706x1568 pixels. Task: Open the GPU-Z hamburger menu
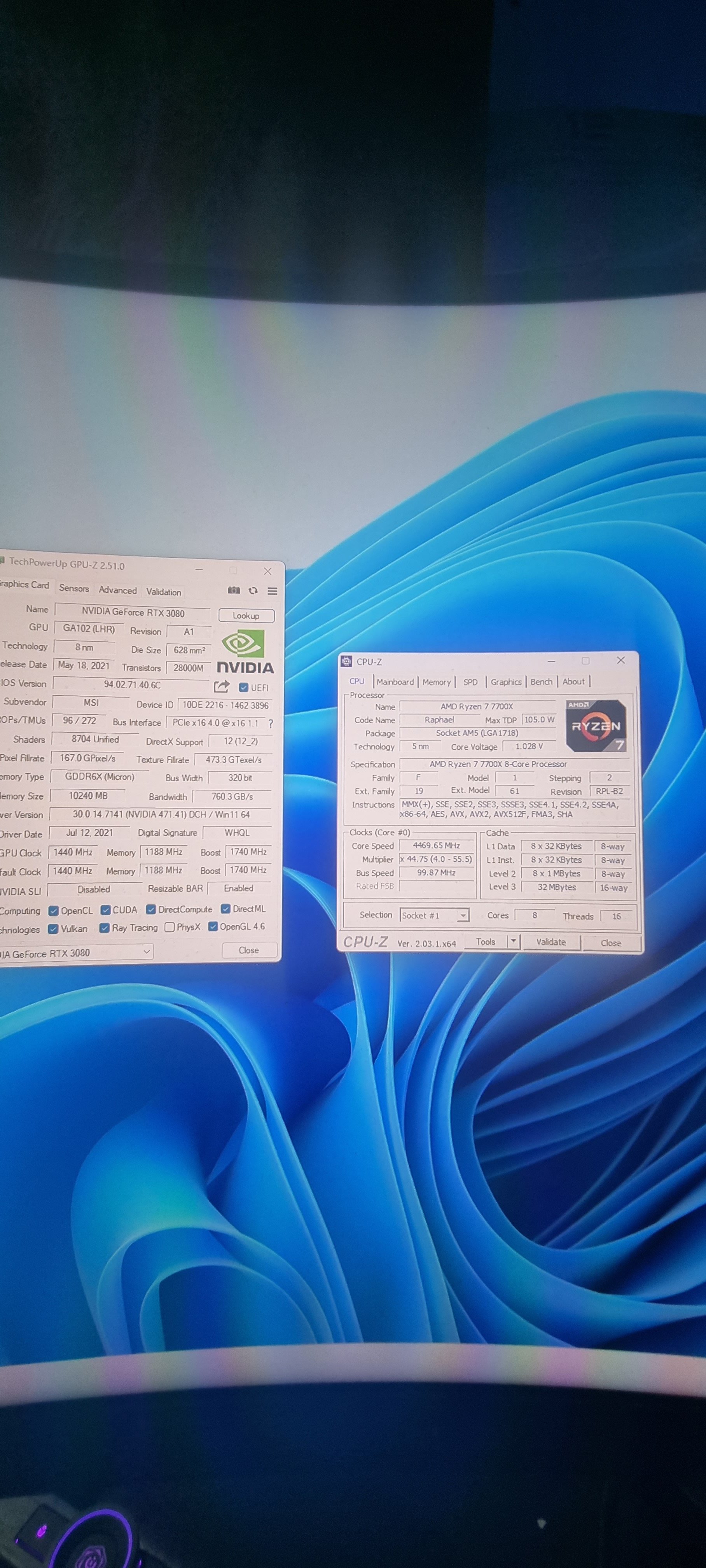click(273, 591)
